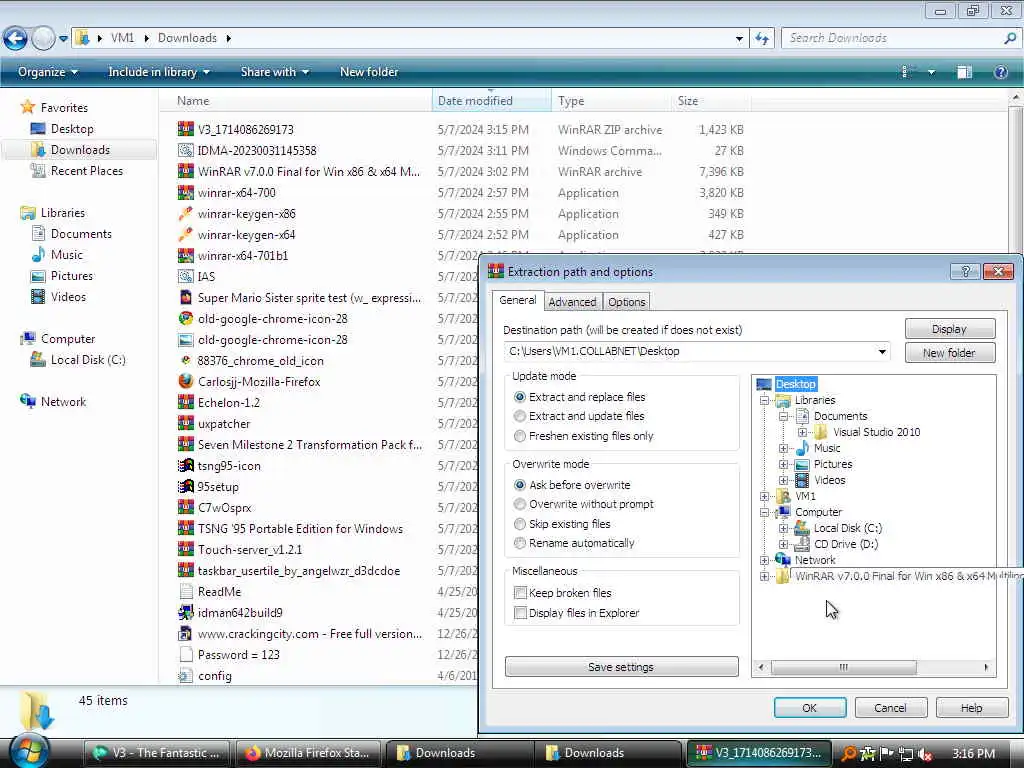The image size is (1024, 768).
Task: Click the Carlosjj-Mozilla-Firefox icon
Action: tap(186, 381)
